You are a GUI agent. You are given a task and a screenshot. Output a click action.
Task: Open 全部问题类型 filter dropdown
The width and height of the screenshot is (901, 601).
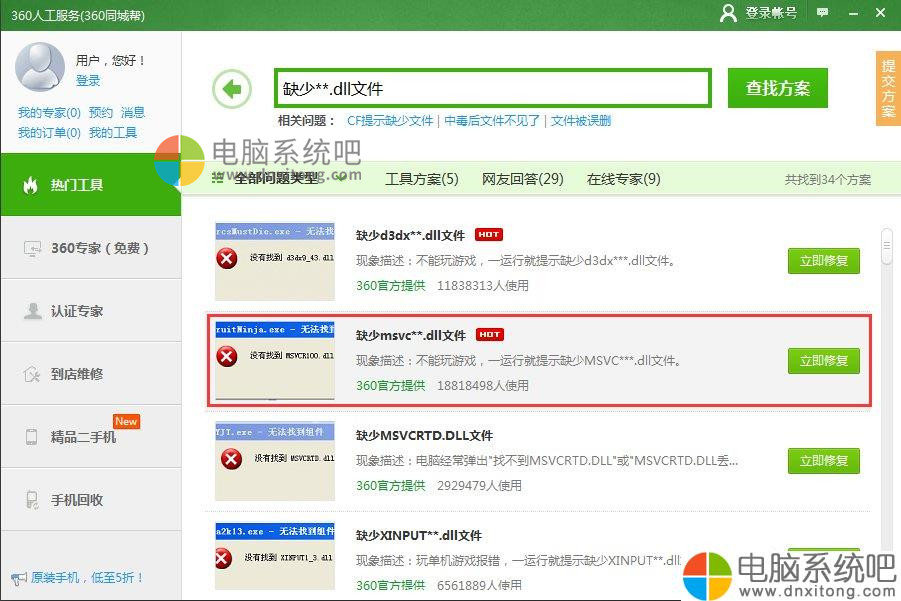[x=279, y=179]
